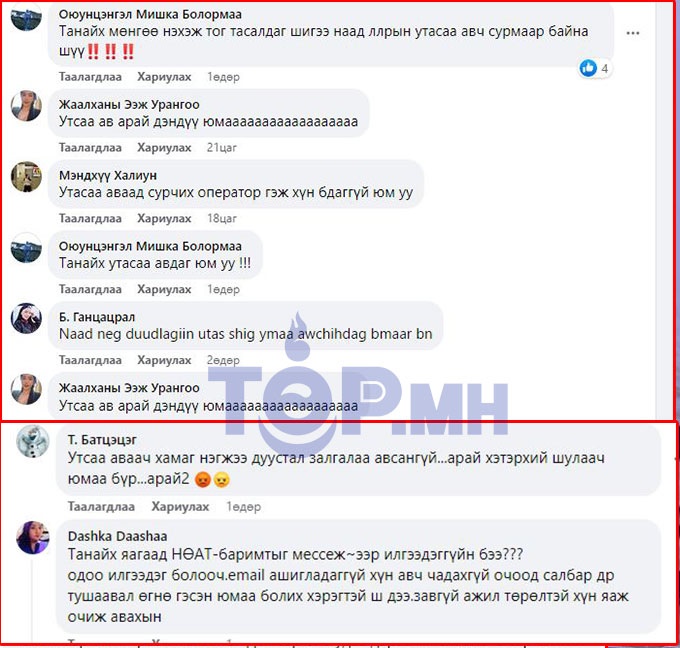Image resolution: width=680 pixels, height=648 pixels.
Task: Click Жаалханы Ээж Урангоо's avatar in the second comment
Action: pyautogui.click(x=26, y=106)
